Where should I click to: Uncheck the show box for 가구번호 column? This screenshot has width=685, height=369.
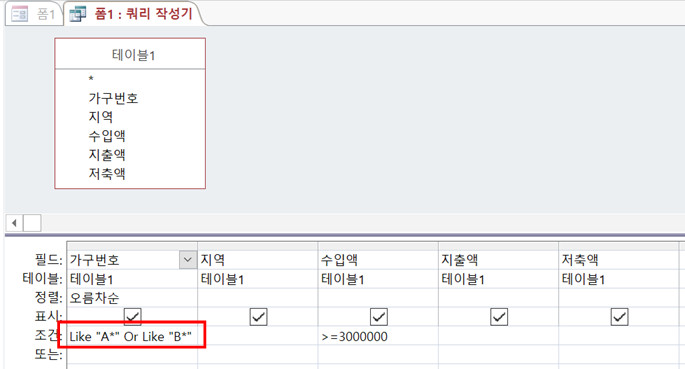click(x=132, y=317)
